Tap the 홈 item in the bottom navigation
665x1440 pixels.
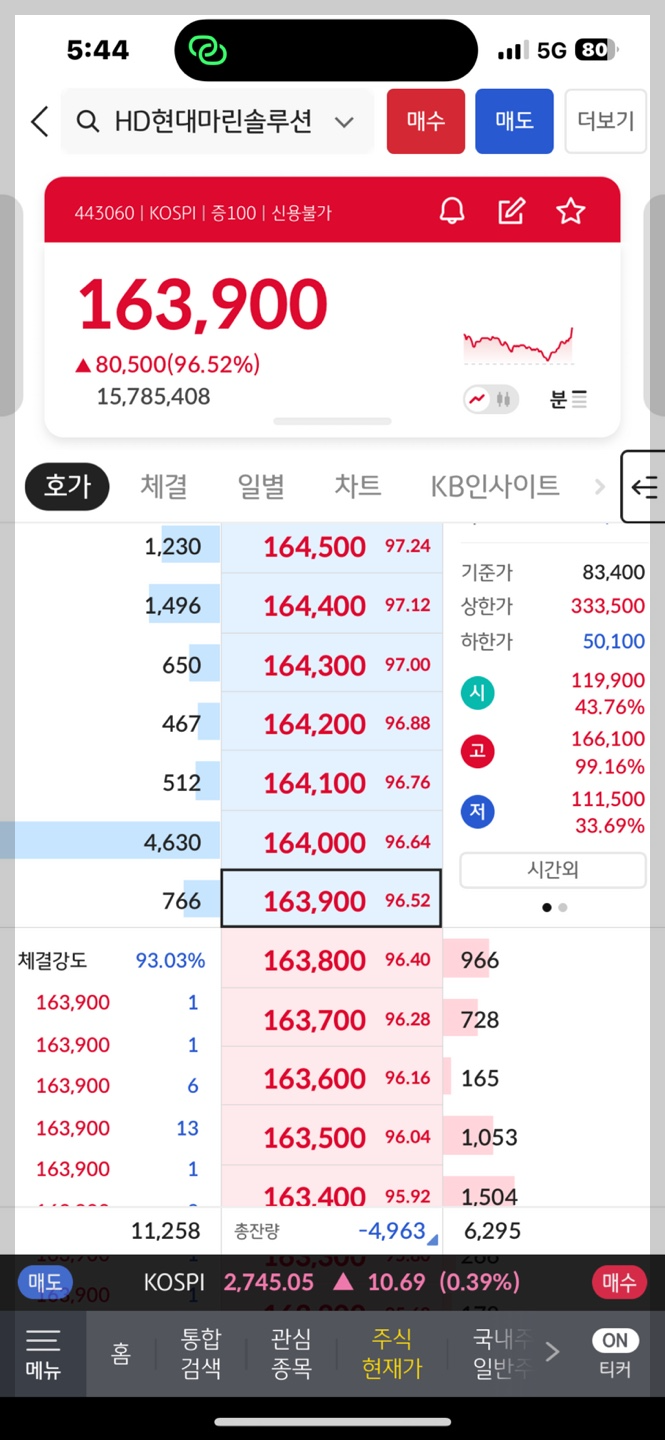[122, 1354]
